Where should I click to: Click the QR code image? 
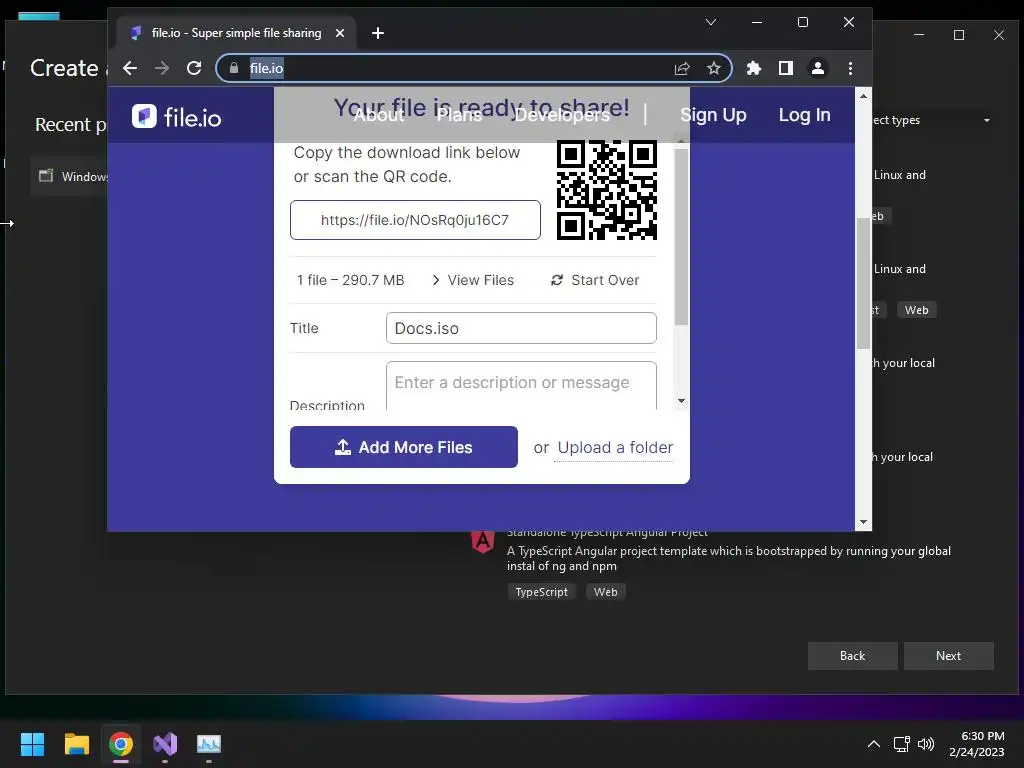pos(607,190)
